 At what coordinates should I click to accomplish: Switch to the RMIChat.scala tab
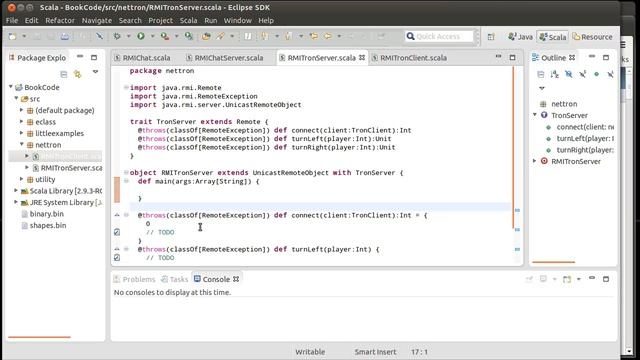click(142, 58)
